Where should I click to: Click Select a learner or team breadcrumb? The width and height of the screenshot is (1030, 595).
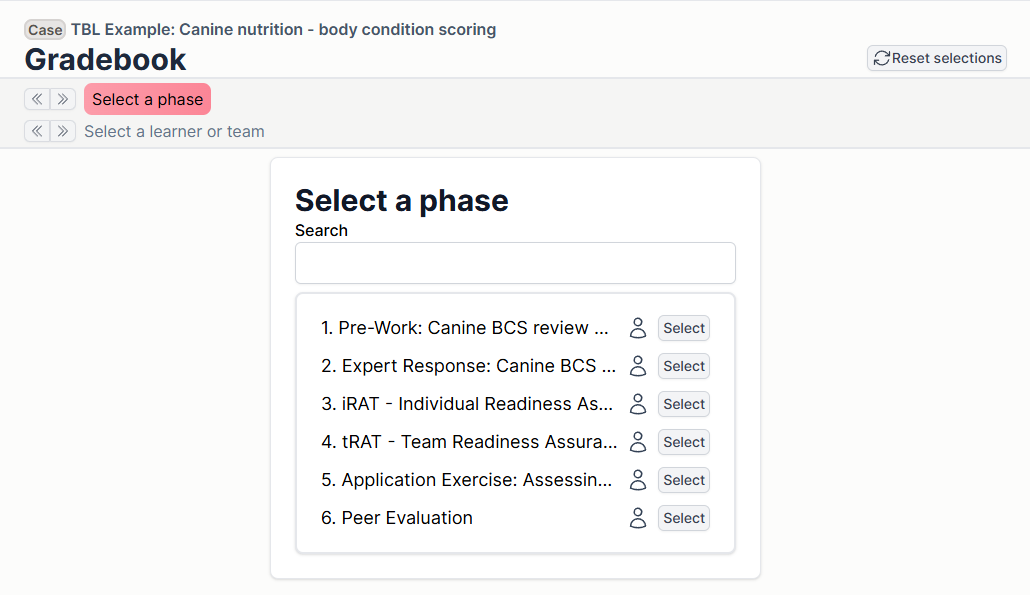[x=174, y=131]
